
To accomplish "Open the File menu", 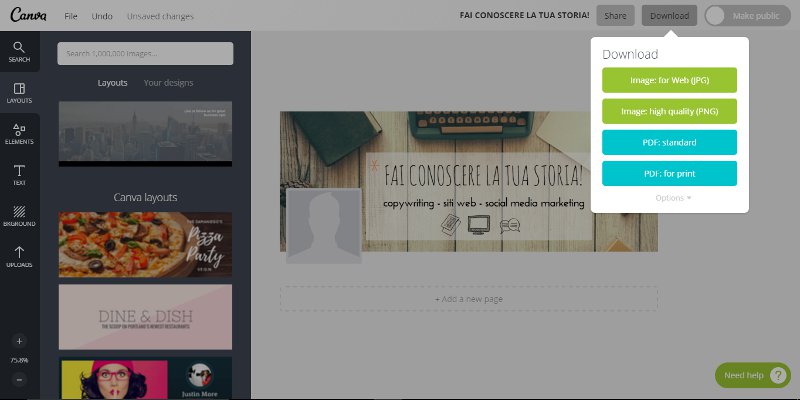I will coord(70,16).
